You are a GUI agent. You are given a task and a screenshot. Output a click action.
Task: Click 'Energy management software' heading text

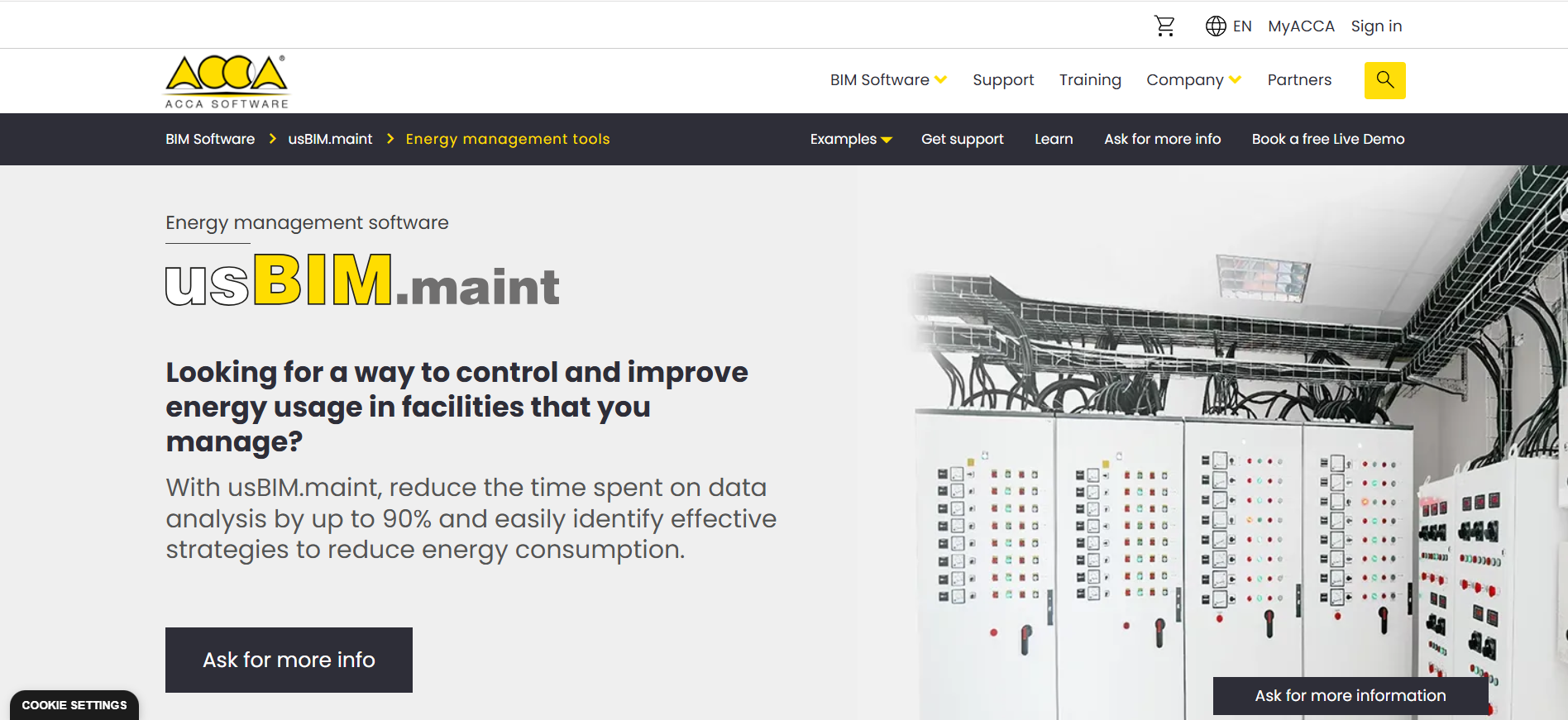[x=307, y=222]
